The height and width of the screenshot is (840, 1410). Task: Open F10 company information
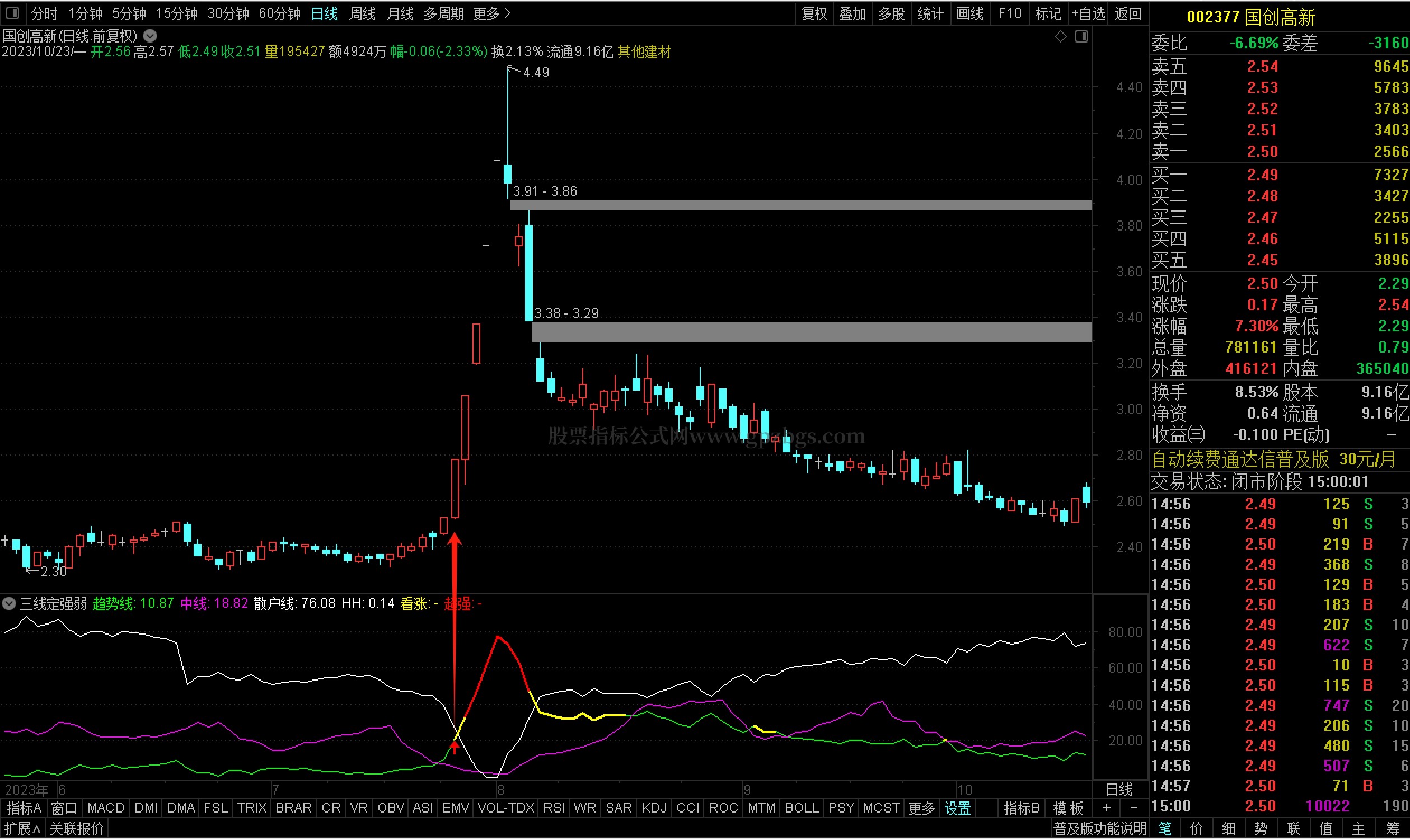1010,13
